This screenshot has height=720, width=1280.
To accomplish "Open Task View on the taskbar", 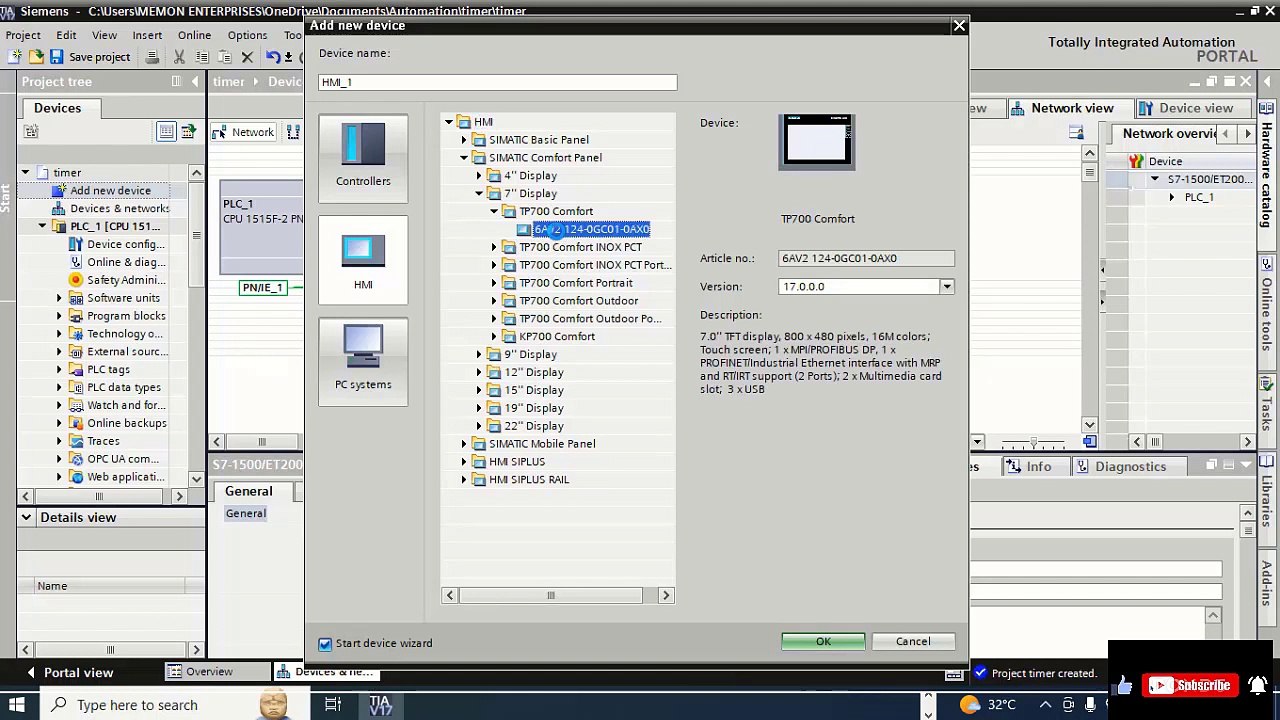I will [x=333, y=705].
